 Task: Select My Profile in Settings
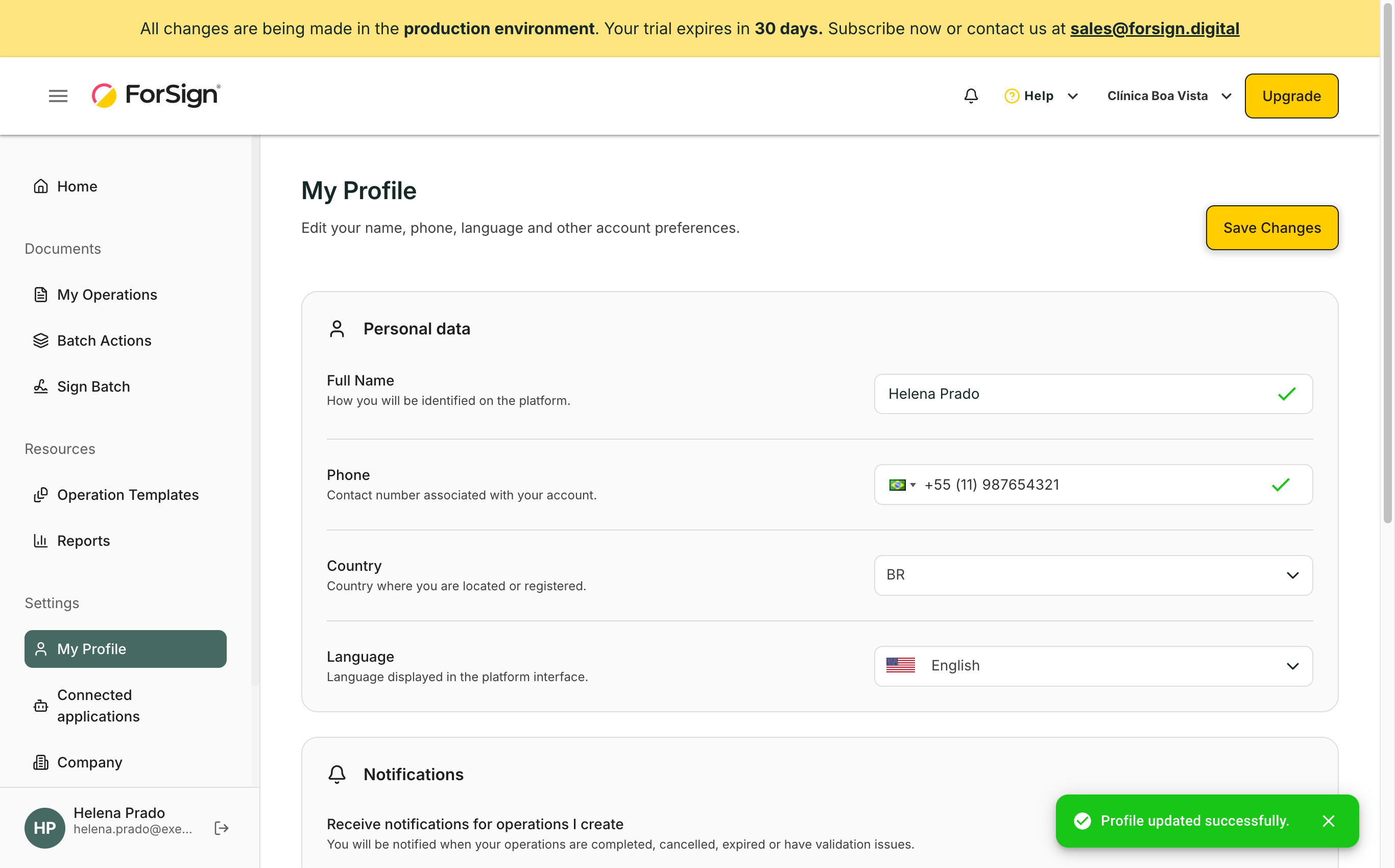pos(125,649)
